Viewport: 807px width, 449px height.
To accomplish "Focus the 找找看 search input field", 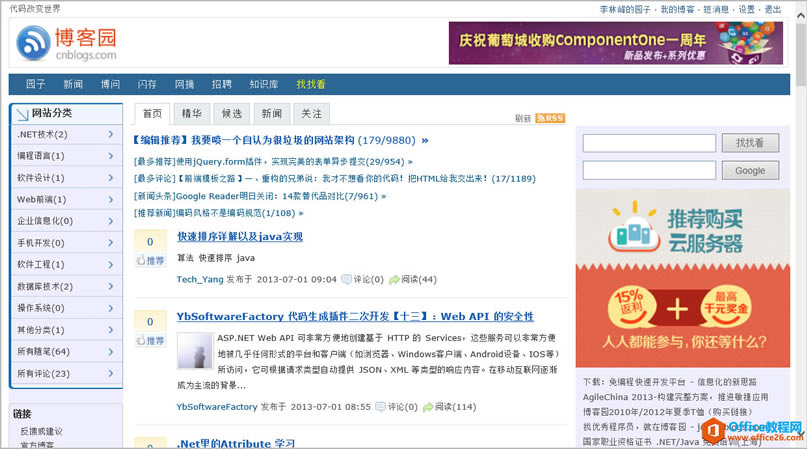I will (x=649, y=143).
